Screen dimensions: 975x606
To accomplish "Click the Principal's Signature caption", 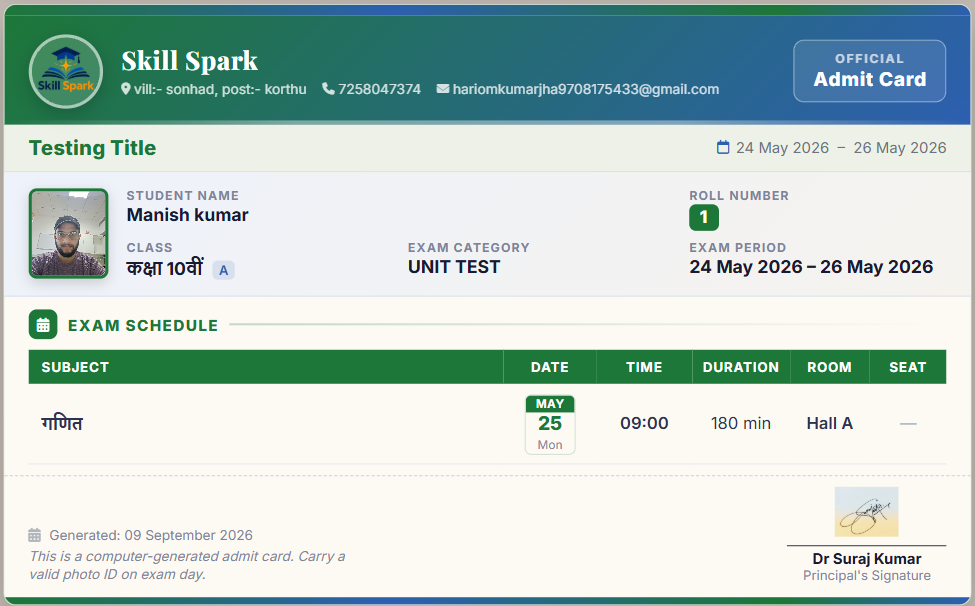I will [867, 576].
